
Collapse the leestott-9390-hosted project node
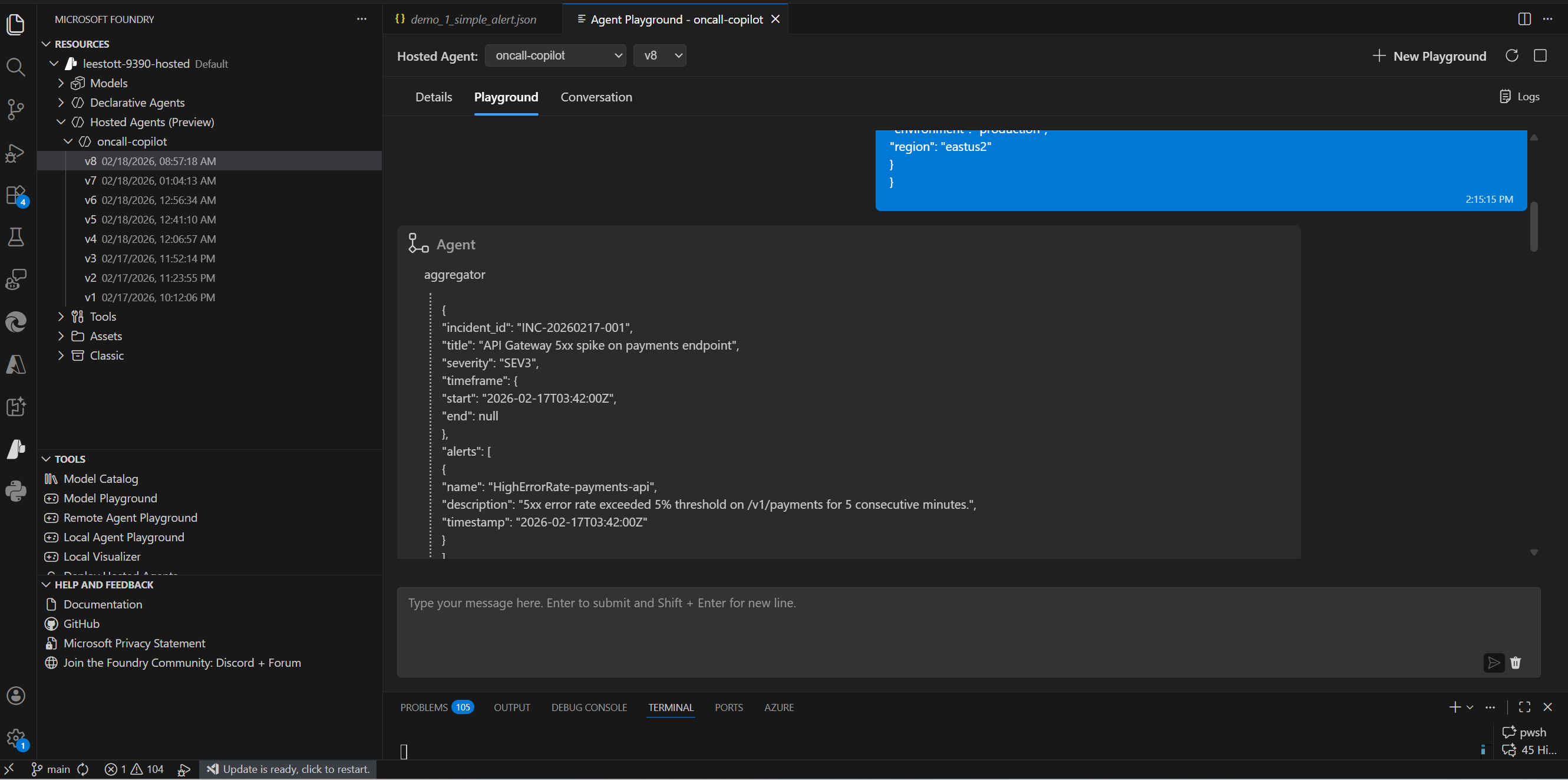pyautogui.click(x=54, y=63)
